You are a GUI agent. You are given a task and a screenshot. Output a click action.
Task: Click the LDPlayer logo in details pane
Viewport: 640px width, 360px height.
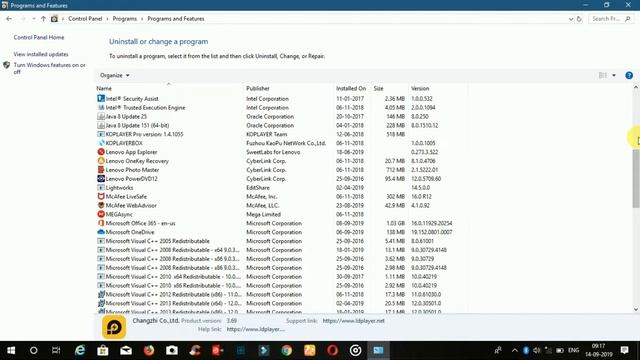(x=114, y=327)
